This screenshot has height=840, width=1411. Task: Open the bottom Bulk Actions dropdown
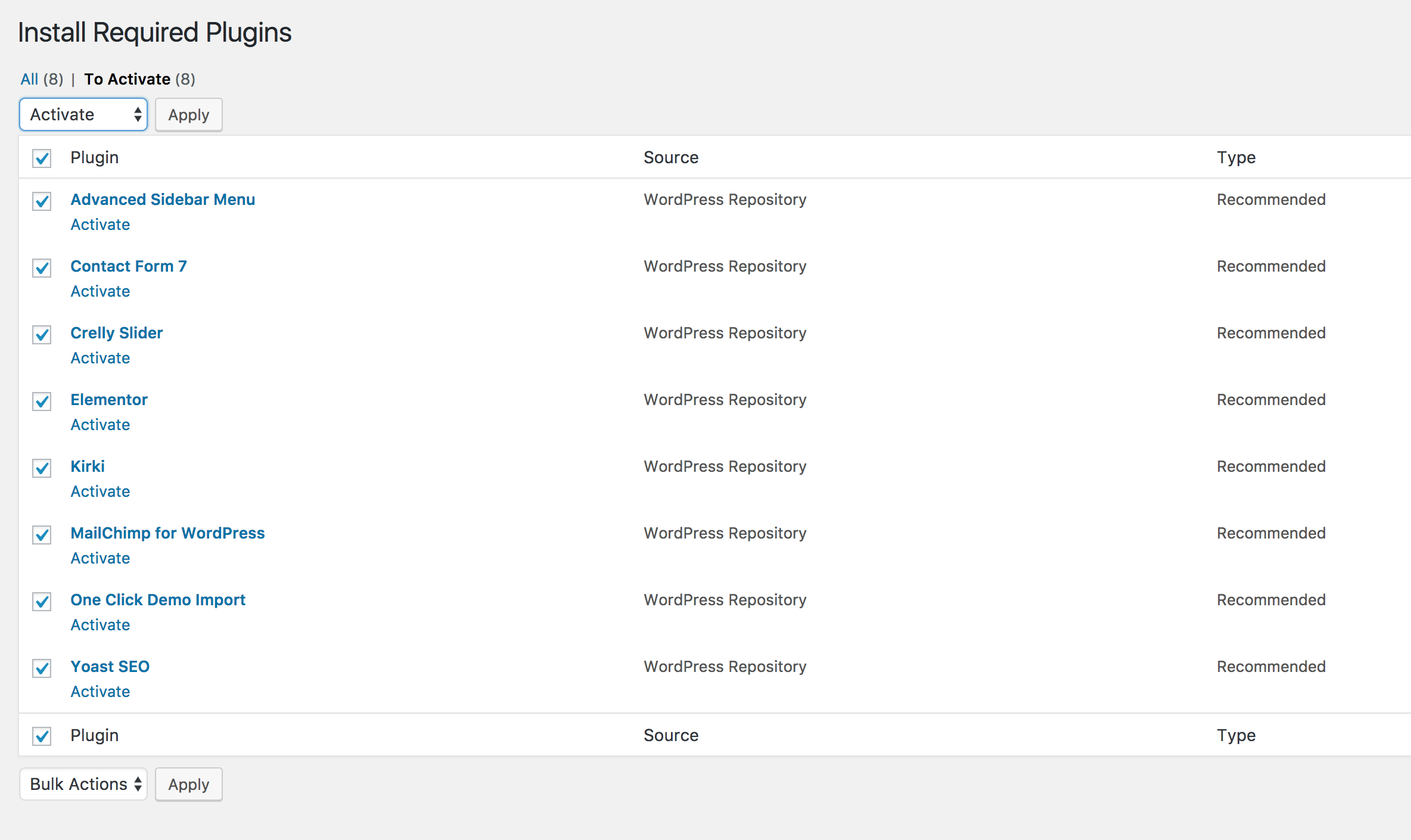coord(83,784)
